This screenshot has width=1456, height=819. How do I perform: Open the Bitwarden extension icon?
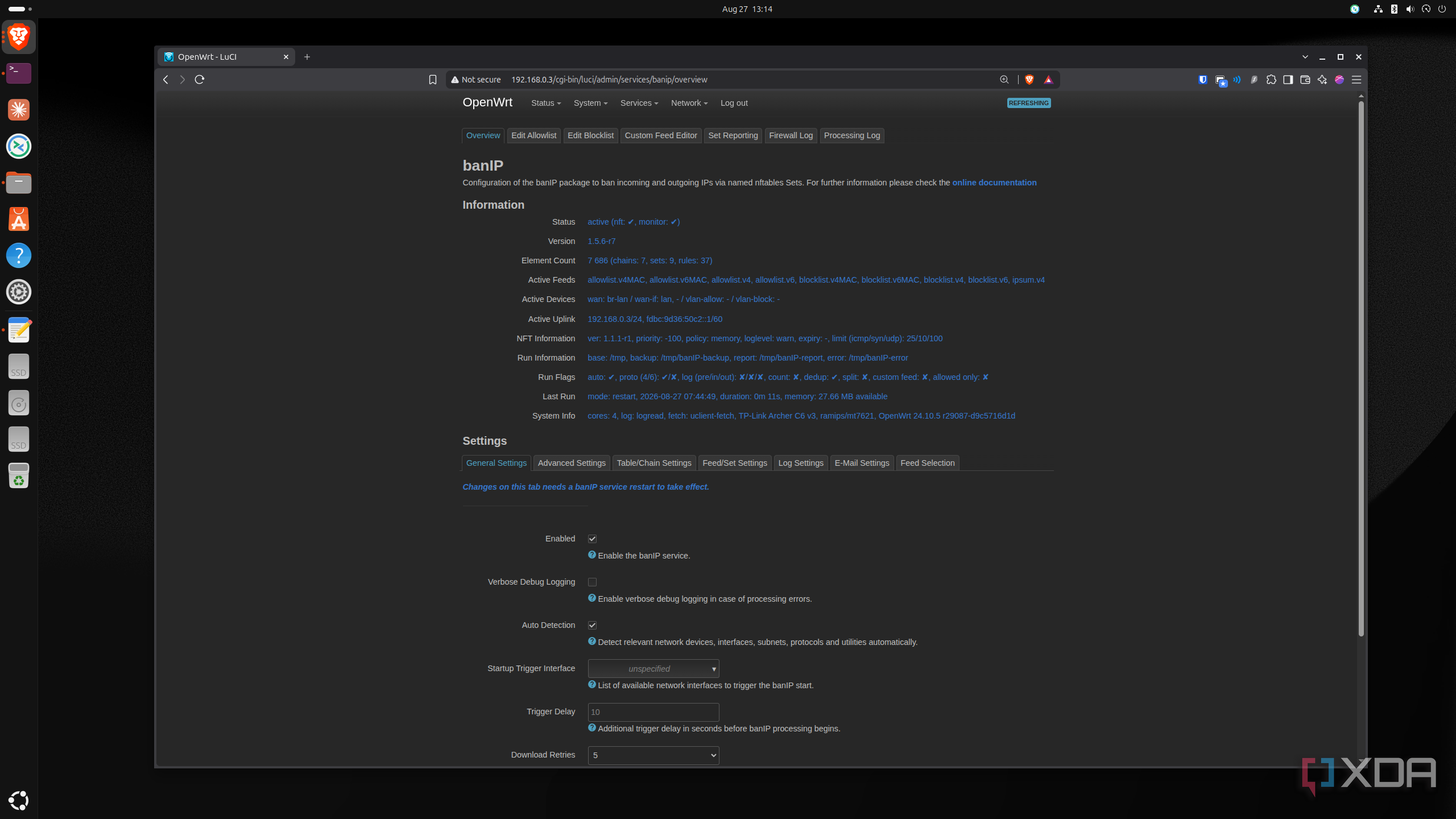(1203, 80)
